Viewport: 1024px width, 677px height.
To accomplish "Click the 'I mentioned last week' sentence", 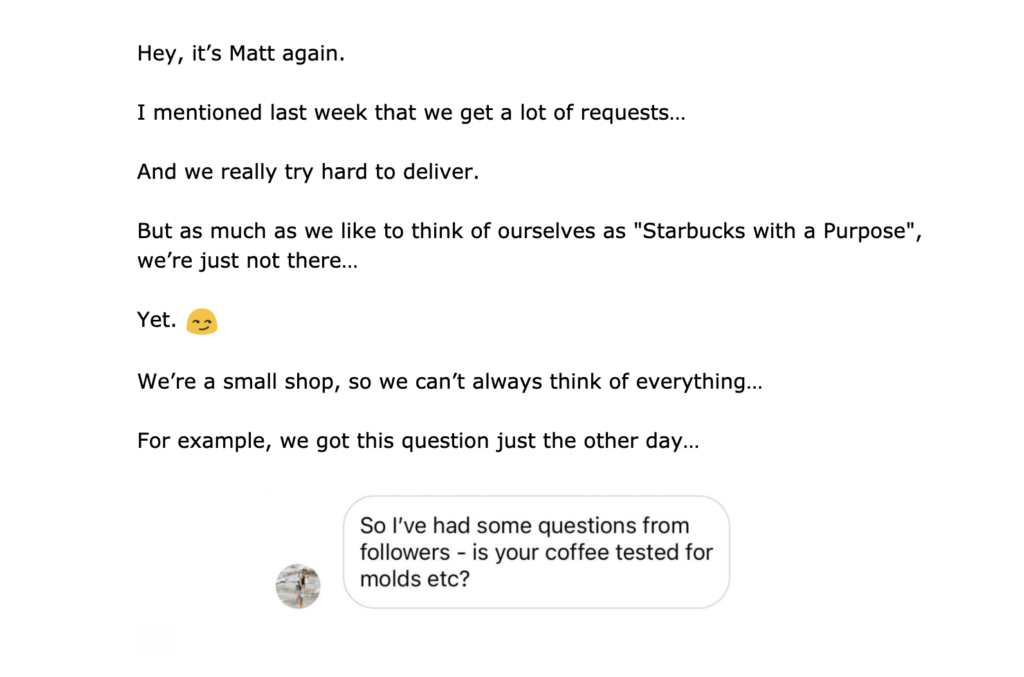I will click(411, 113).
